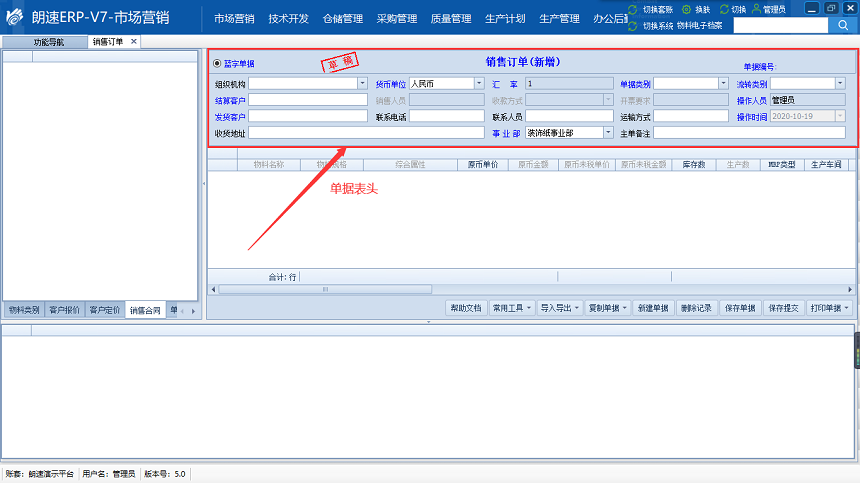This screenshot has width=860, height=483.
Task: Open the 仓储管理 menu
Action: click(x=343, y=19)
